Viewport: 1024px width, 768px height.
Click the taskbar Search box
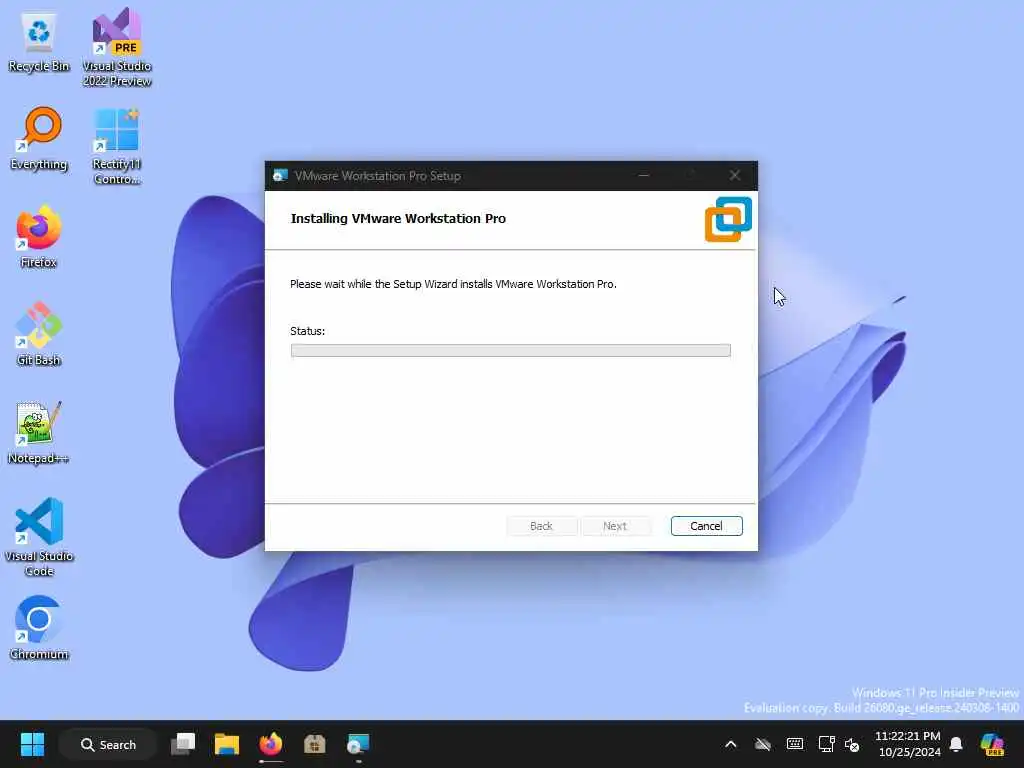[x=108, y=744]
